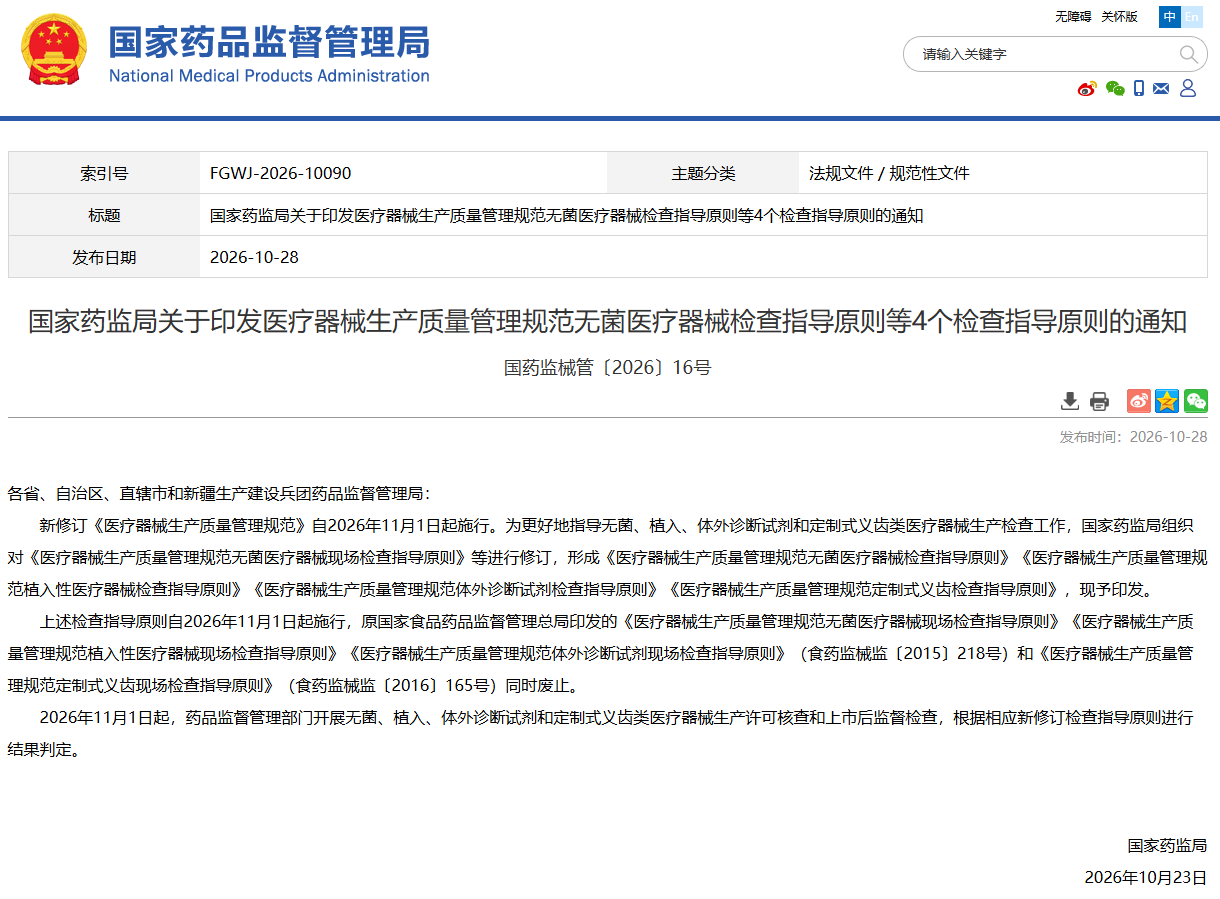The width and height of the screenshot is (1220, 899).
Task: Download the document via download icon
Action: click(x=1070, y=401)
